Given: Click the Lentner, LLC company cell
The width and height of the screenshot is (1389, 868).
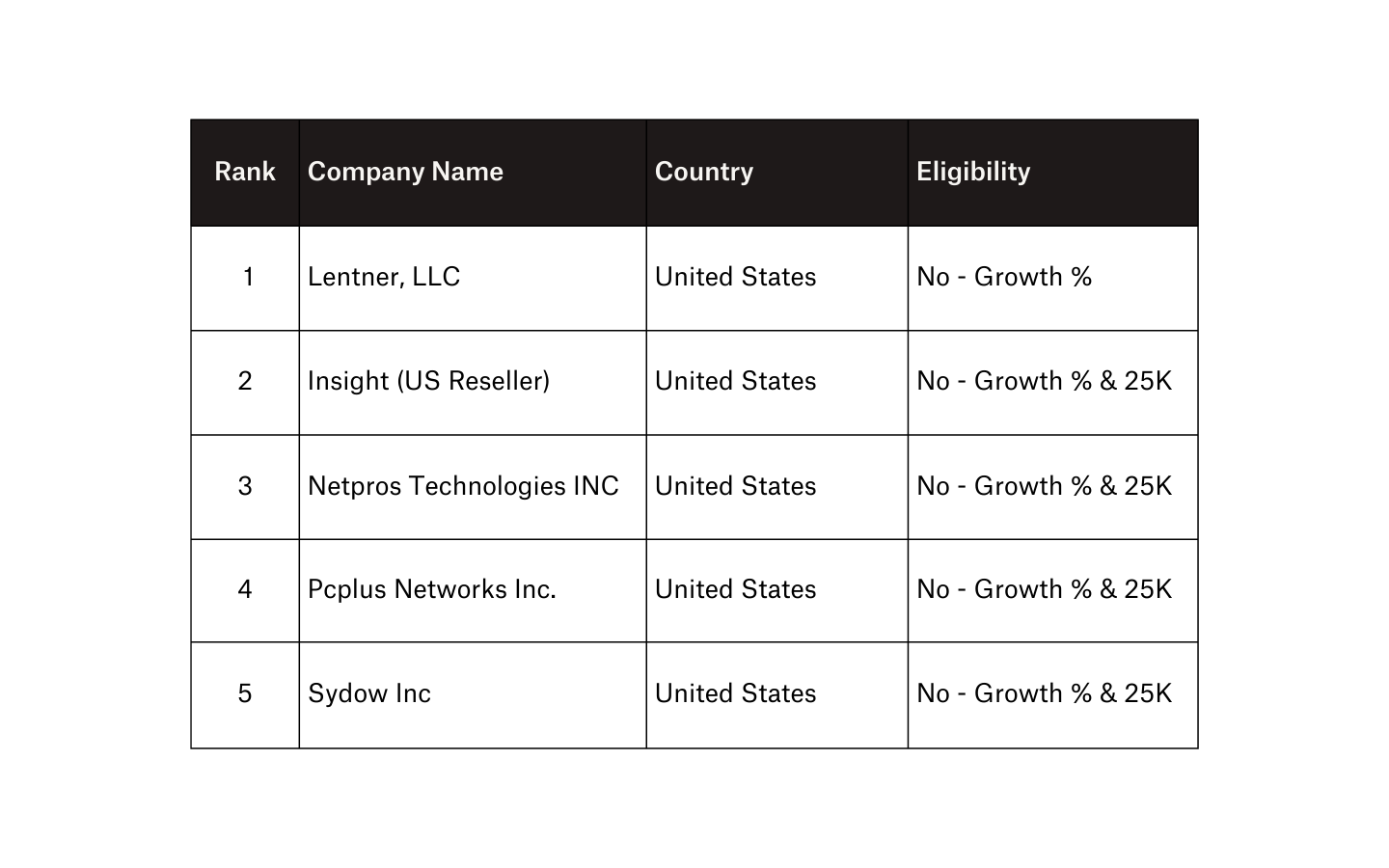Looking at the screenshot, I should click(x=384, y=277).
